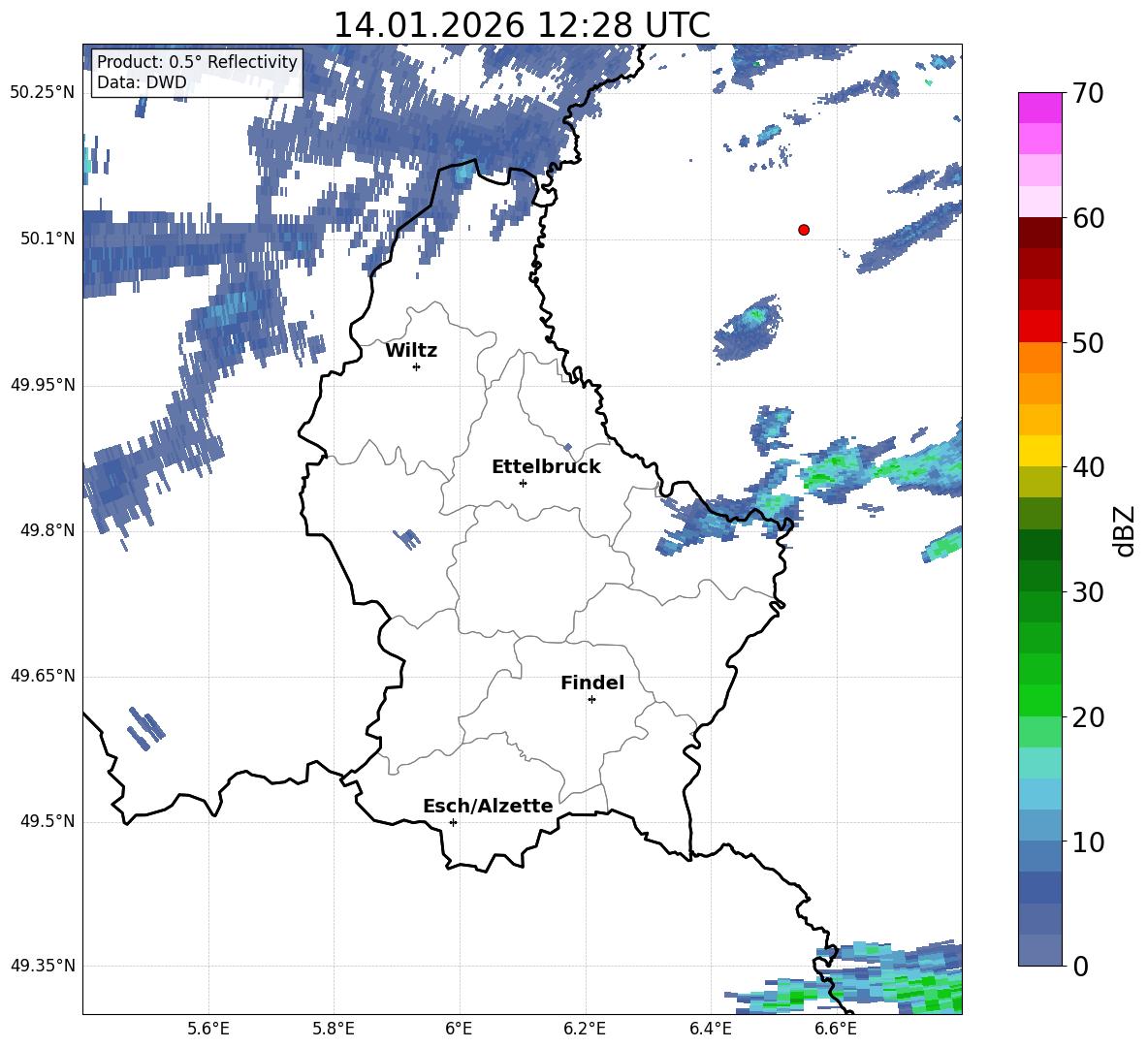1148x1048 pixels.
Task: Click the 'Data: DWD' legend text
Action: pos(142,82)
